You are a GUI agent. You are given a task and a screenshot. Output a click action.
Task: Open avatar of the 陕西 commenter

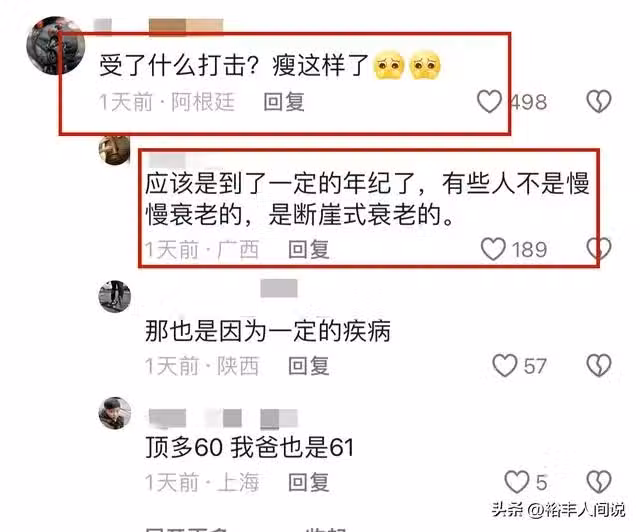coord(115,296)
